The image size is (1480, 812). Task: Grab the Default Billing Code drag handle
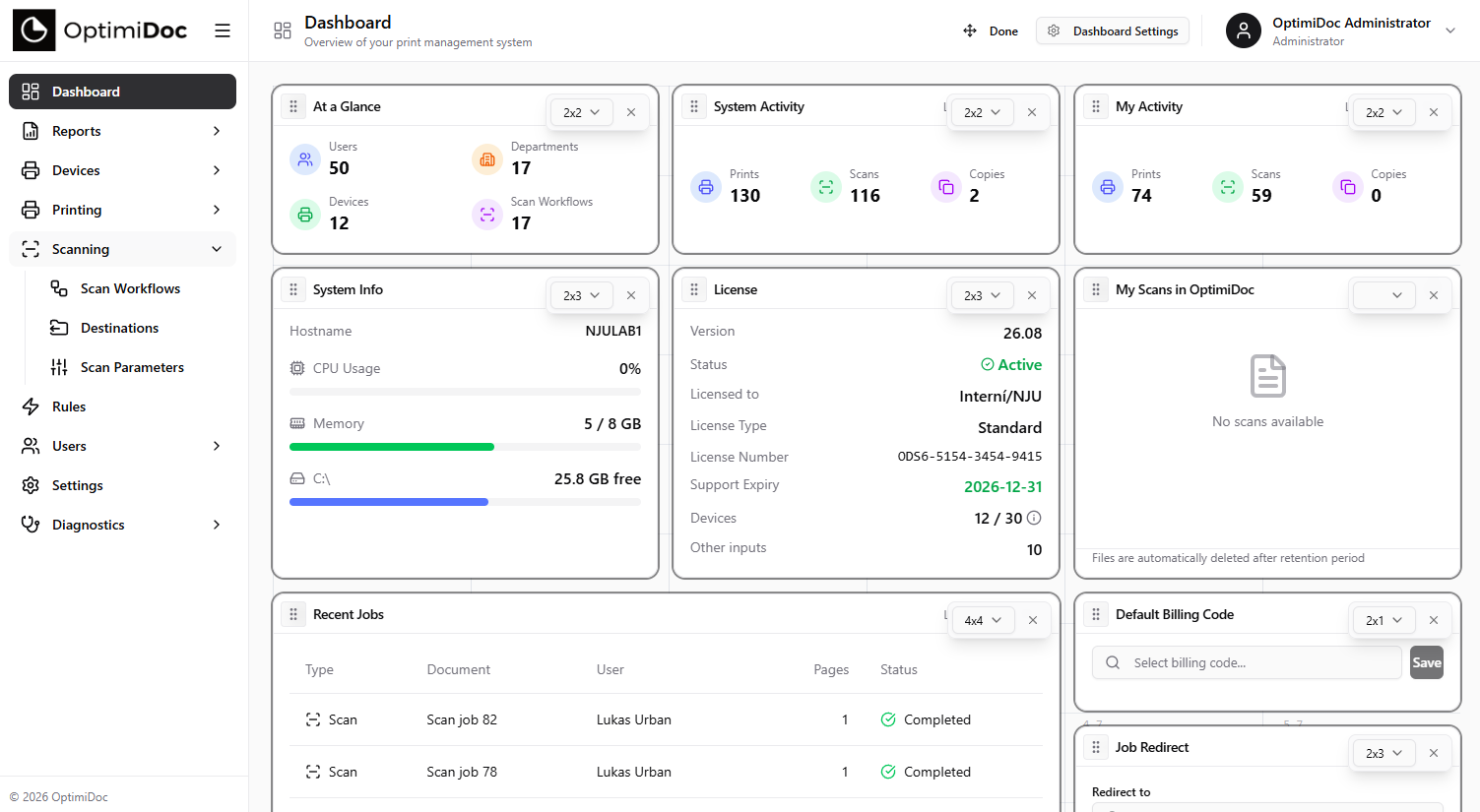[x=1096, y=614]
